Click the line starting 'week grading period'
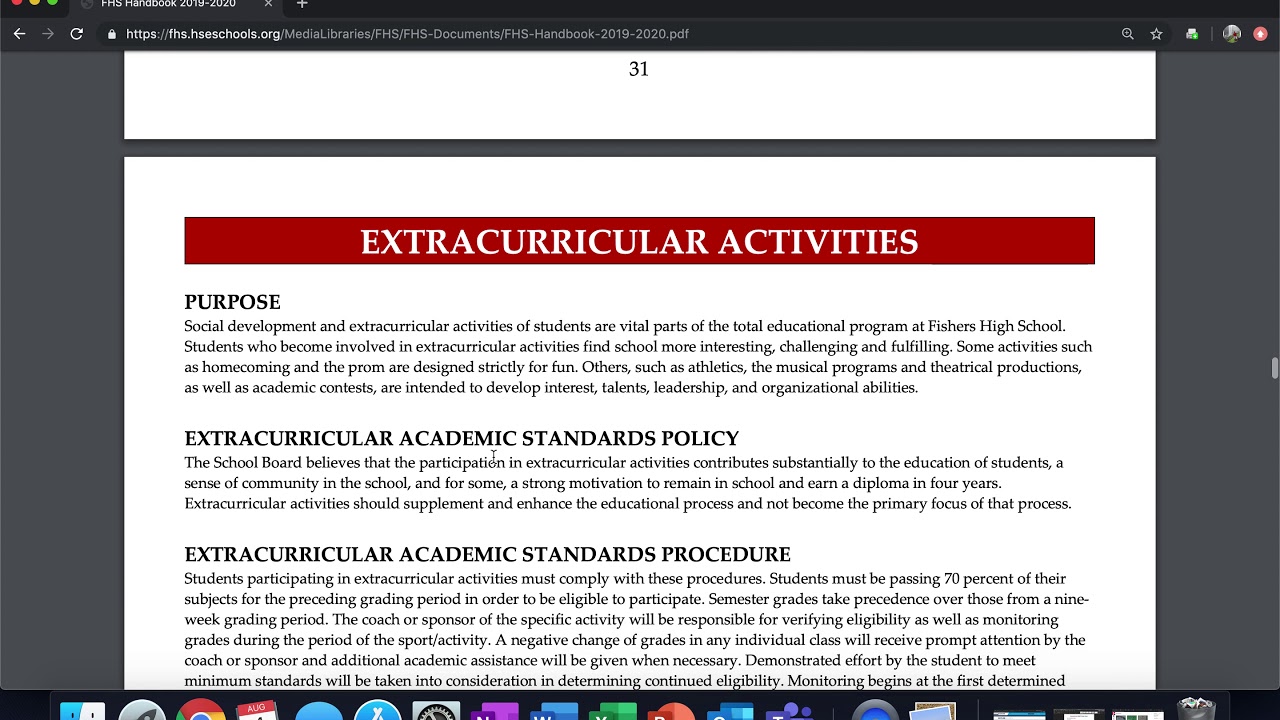 click(x=621, y=620)
